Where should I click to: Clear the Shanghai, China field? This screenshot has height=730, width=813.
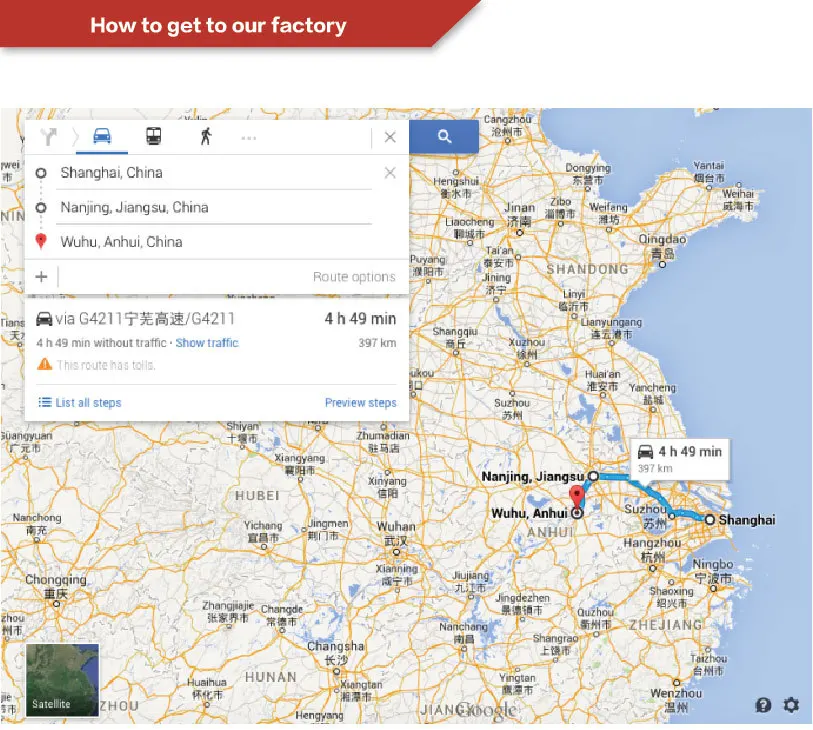(390, 173)
